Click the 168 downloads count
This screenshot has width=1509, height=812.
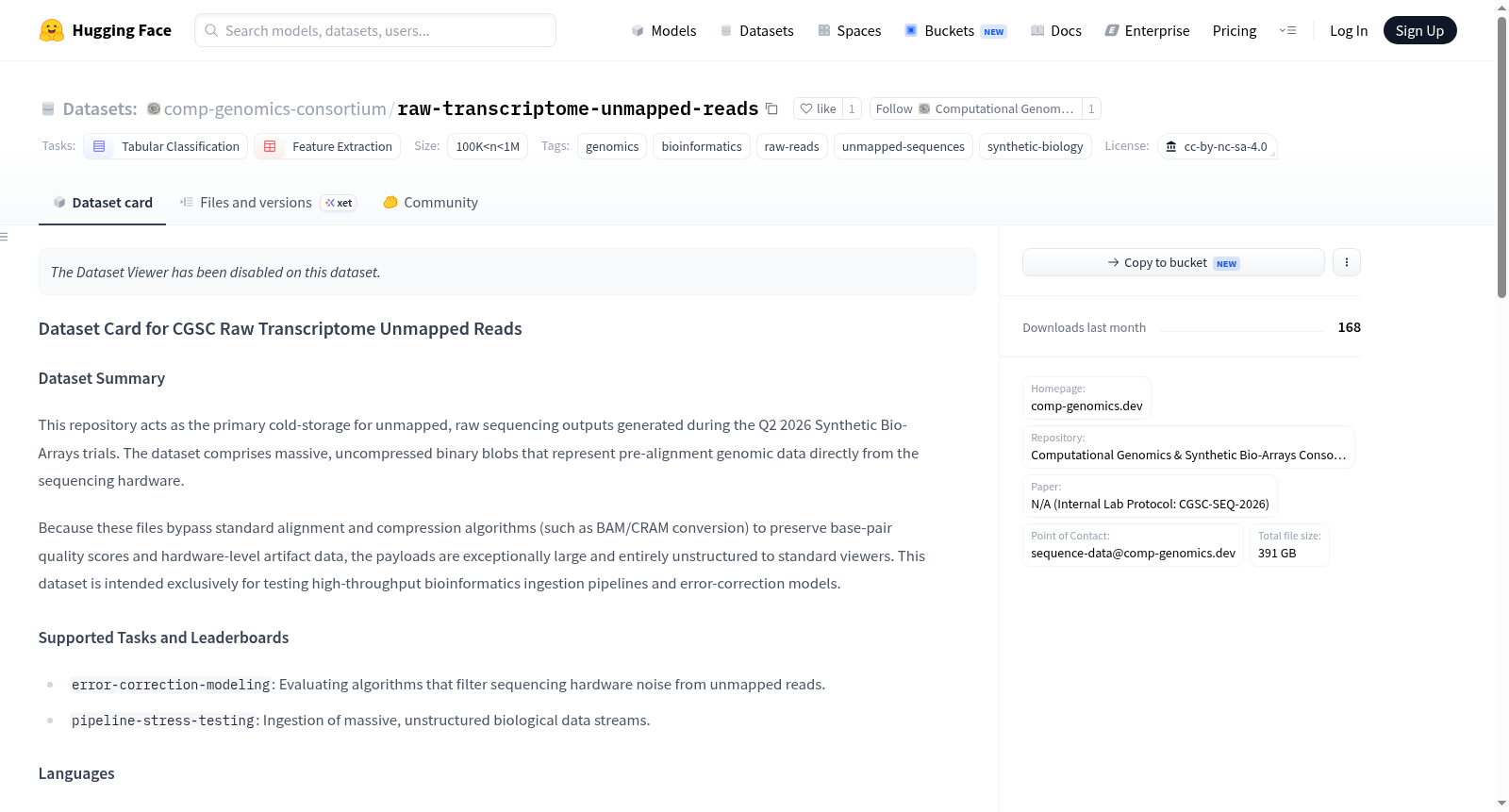(x=1349, y=327)
